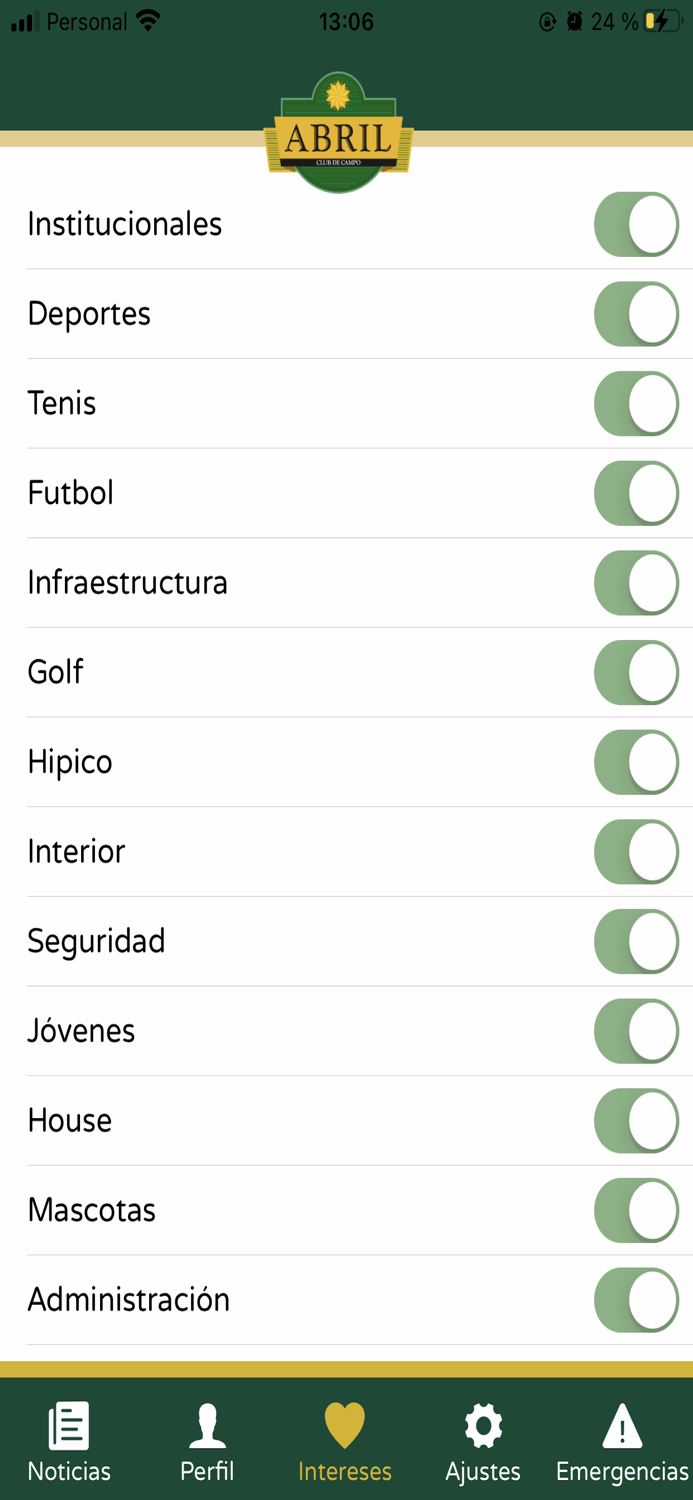693x1500 pixels.
Task: Toggle the Seguridad switch
Action: point(636,941)
